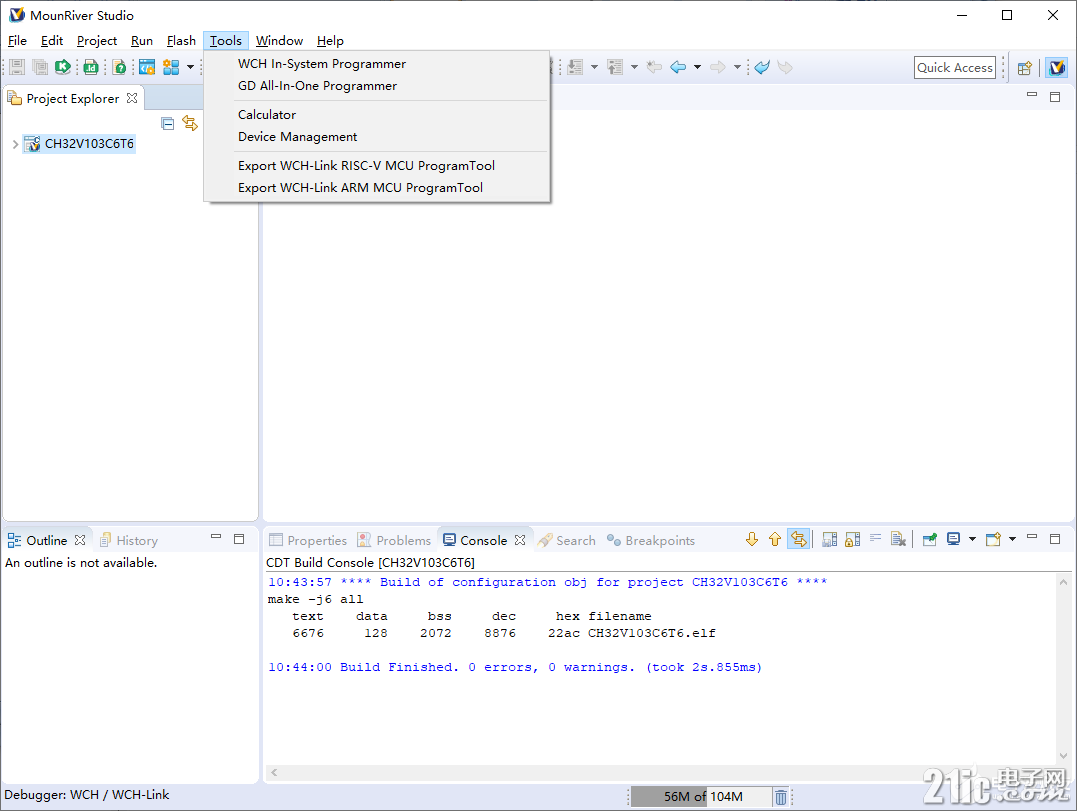The width and height of the screenshot is (1077, 811).
Task: Click the green .ld linker file icon
Action: [x=91, y=67]
